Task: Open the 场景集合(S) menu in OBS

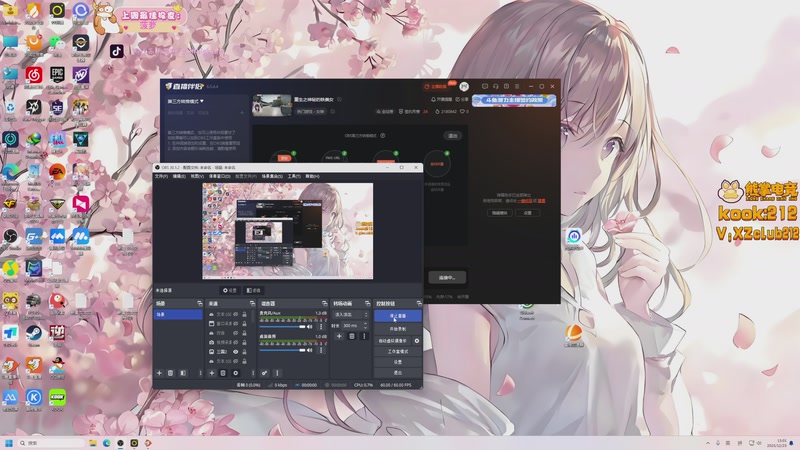Action: pyautogui.click(x=272, y=177)
